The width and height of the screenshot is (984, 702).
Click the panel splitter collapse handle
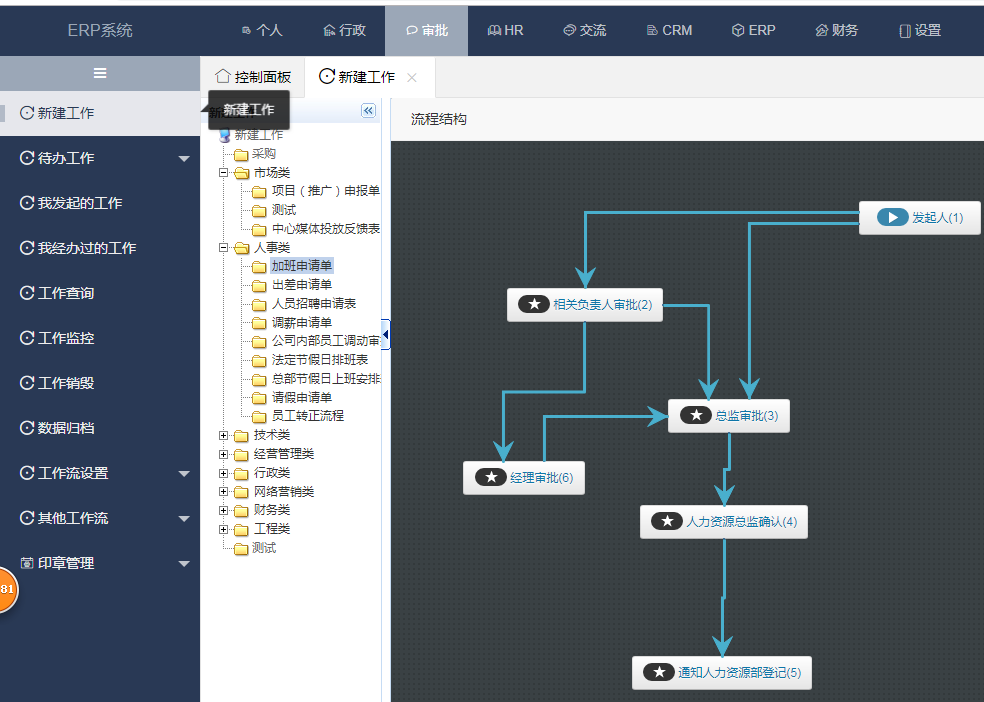pos(386,334)
